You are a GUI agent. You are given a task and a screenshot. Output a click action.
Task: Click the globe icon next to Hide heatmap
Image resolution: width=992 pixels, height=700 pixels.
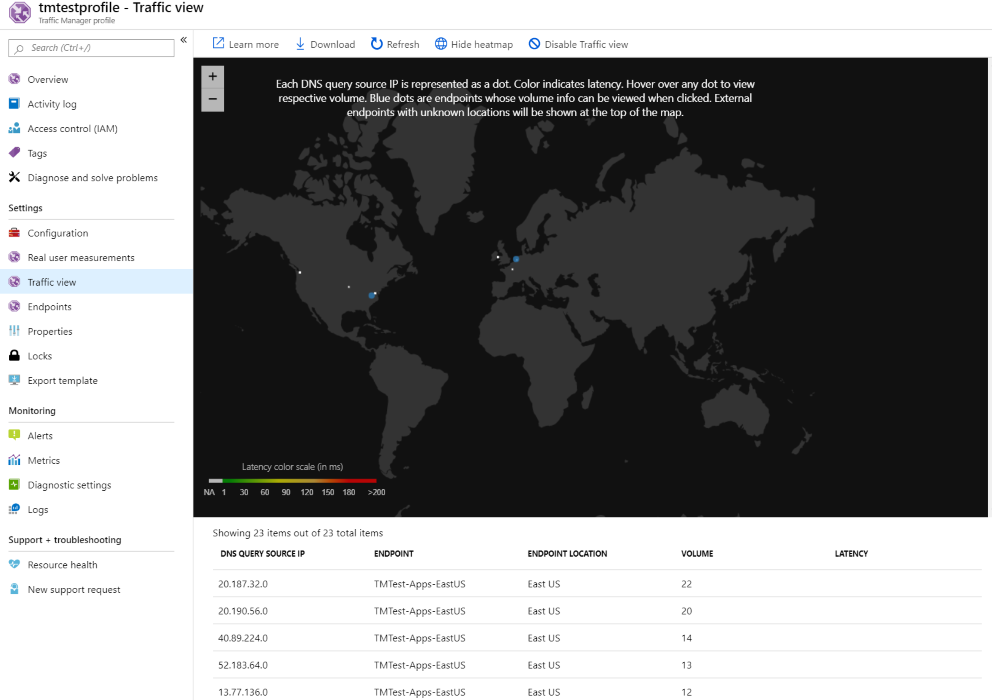pos(441,44)
